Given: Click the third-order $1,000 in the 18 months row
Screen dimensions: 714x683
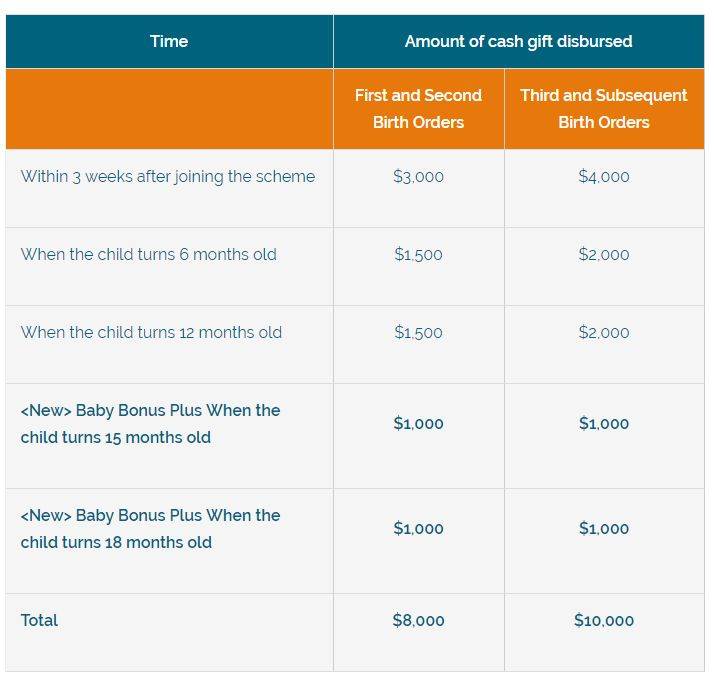Looking at the screenshot, I should point(604,528).
